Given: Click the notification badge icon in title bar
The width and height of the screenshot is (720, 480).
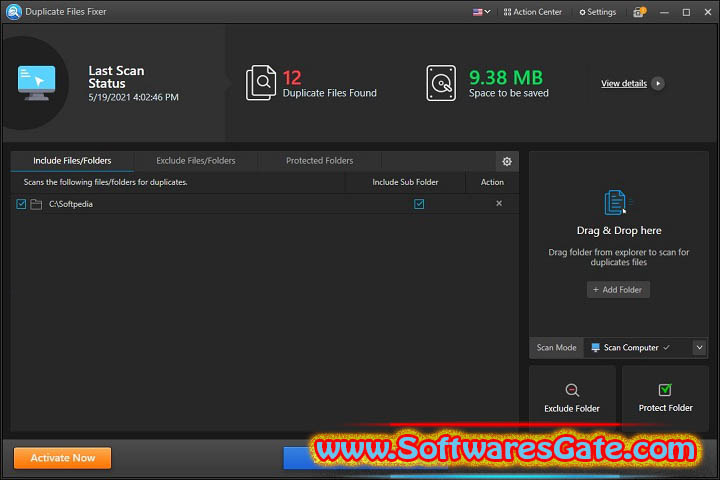Looking at the screenshot, I should point(640,12).
